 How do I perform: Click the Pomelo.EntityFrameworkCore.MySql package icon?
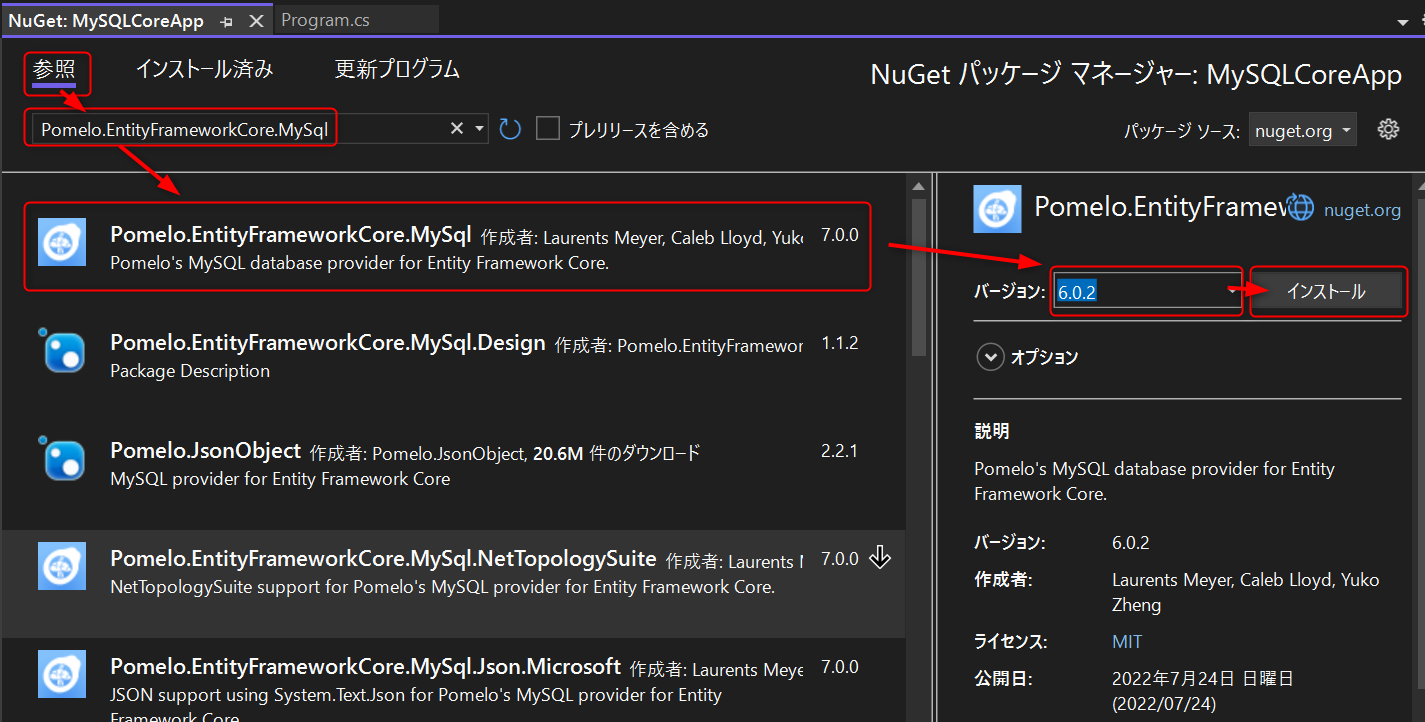pyautogui.click(x=61, y=242)
